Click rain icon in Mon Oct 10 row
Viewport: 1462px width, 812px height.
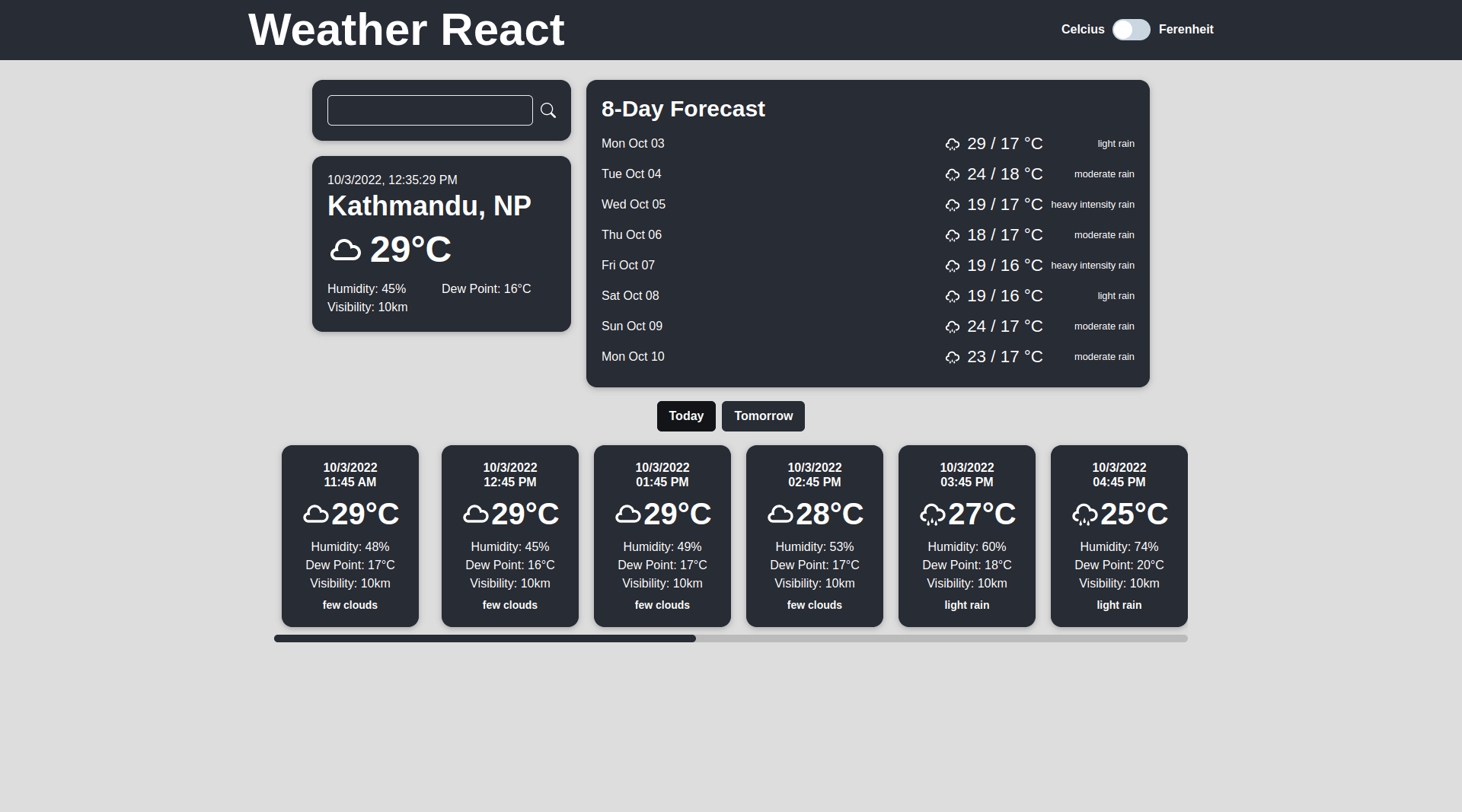pyautogui.click(x=953, y=357)
